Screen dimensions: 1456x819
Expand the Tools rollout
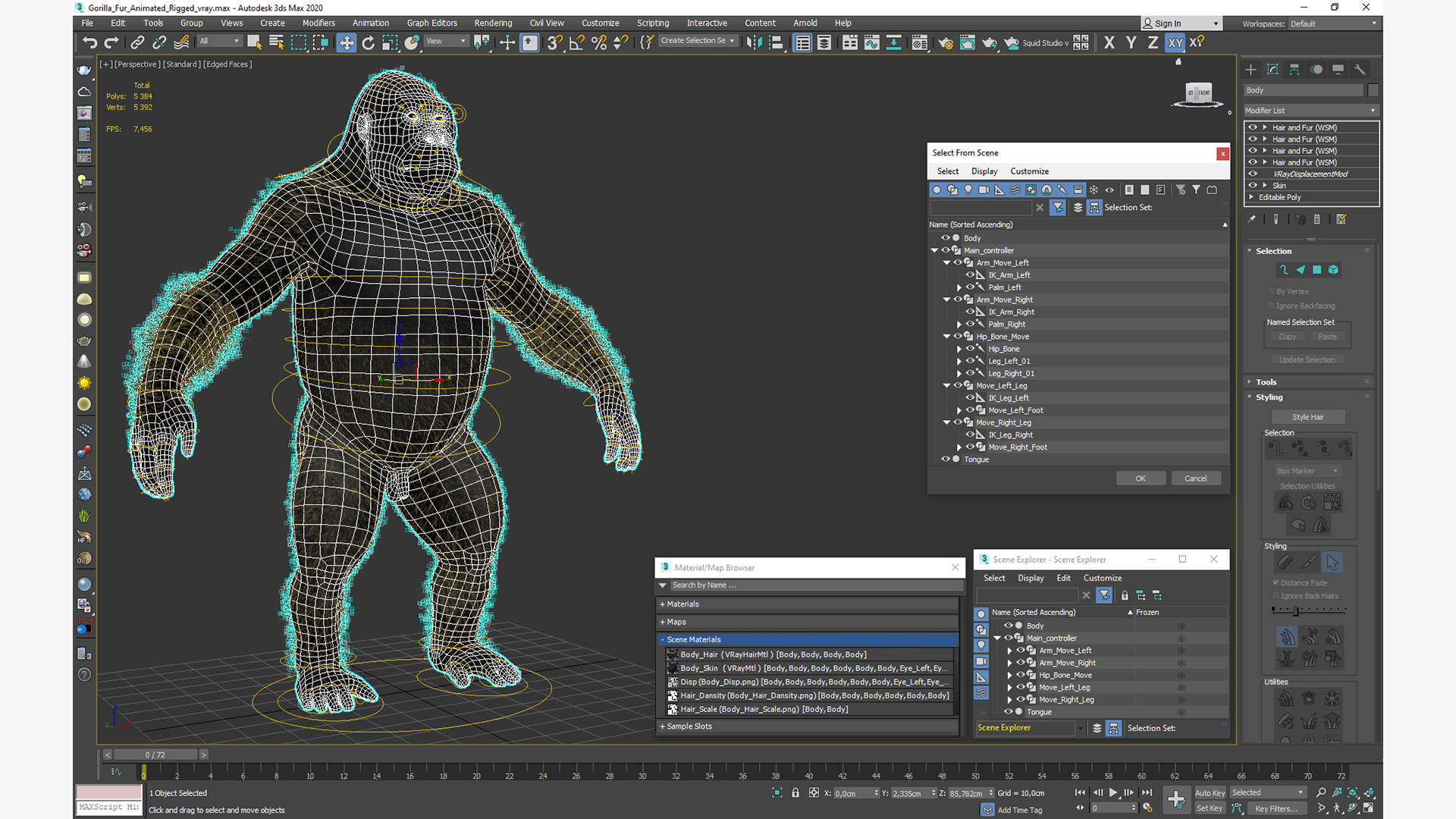[x=1310, y=382]
